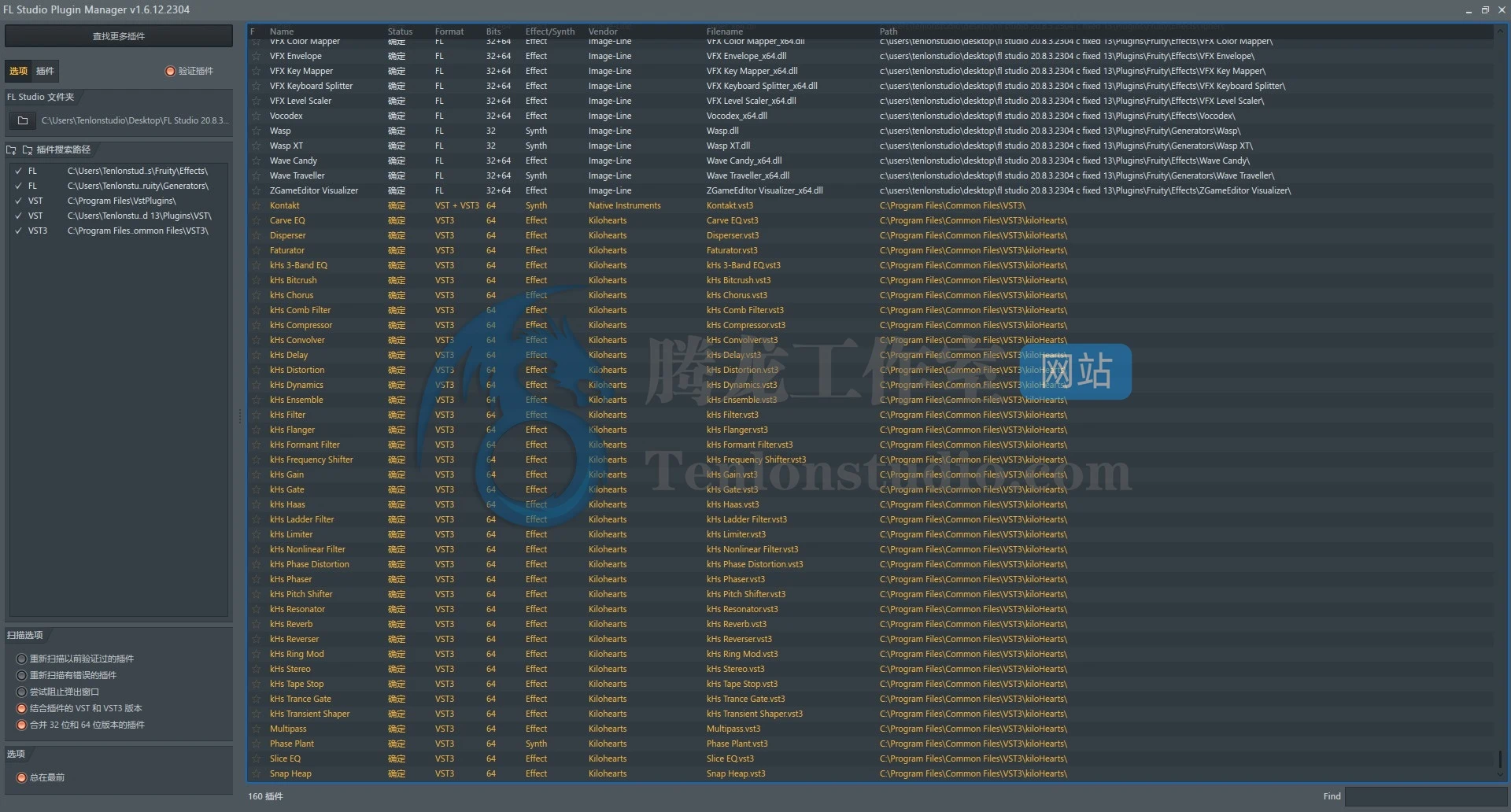Select the Wave Traveller plugin name
The height and width of the screenshot is (812, 1511).
coord(297,175)
